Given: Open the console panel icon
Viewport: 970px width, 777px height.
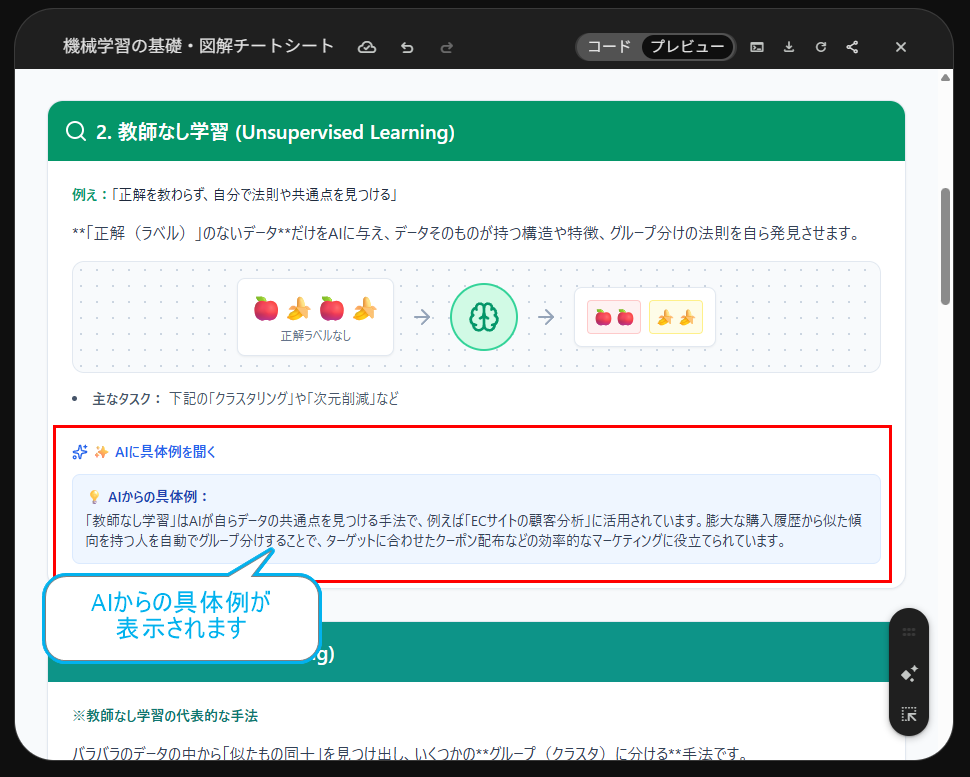Looking at the screenshot, I should tap(757, 47).
